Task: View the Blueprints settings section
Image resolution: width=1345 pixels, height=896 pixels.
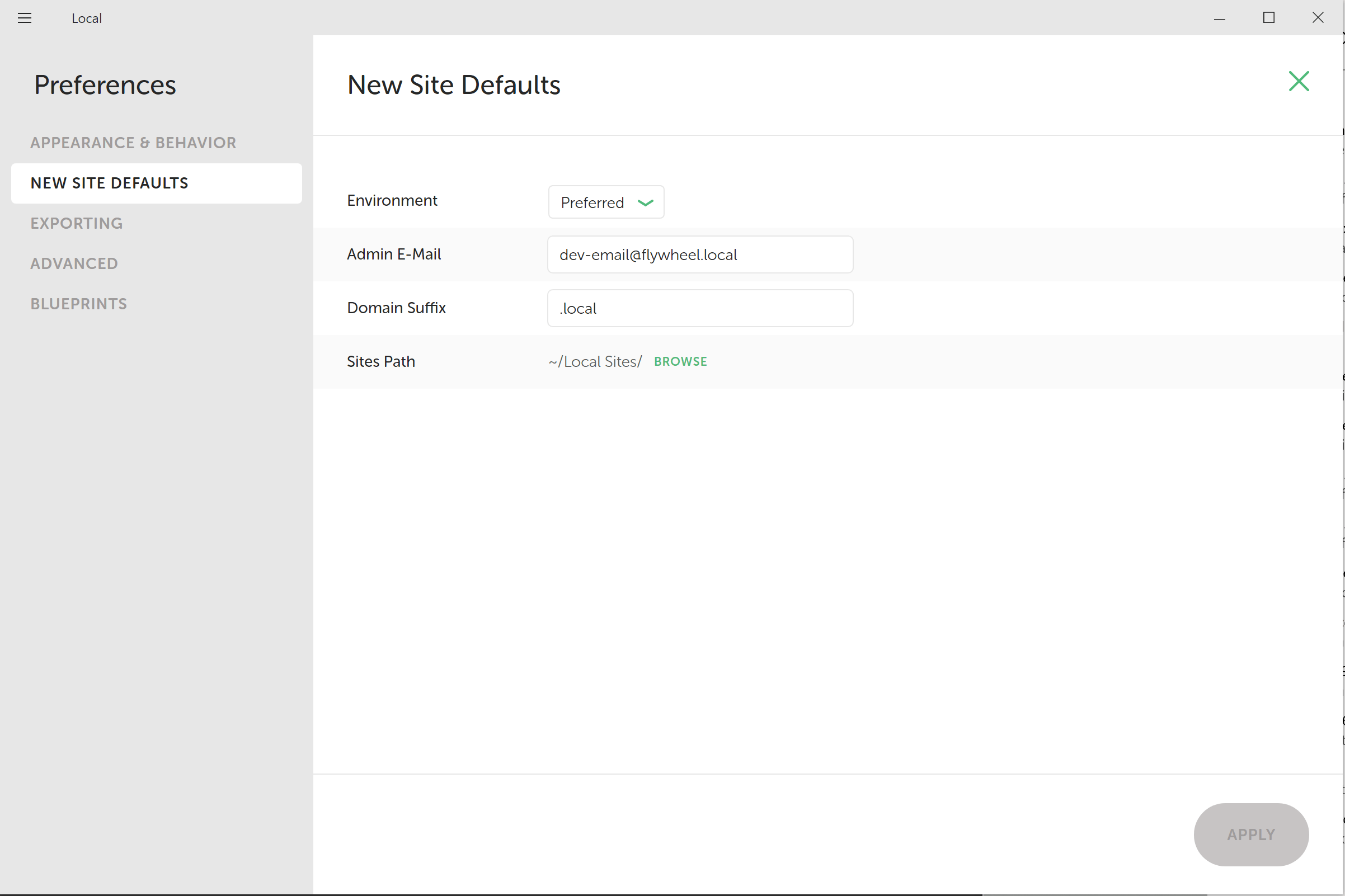Action: pyautogui.click(x=78, y=304)
